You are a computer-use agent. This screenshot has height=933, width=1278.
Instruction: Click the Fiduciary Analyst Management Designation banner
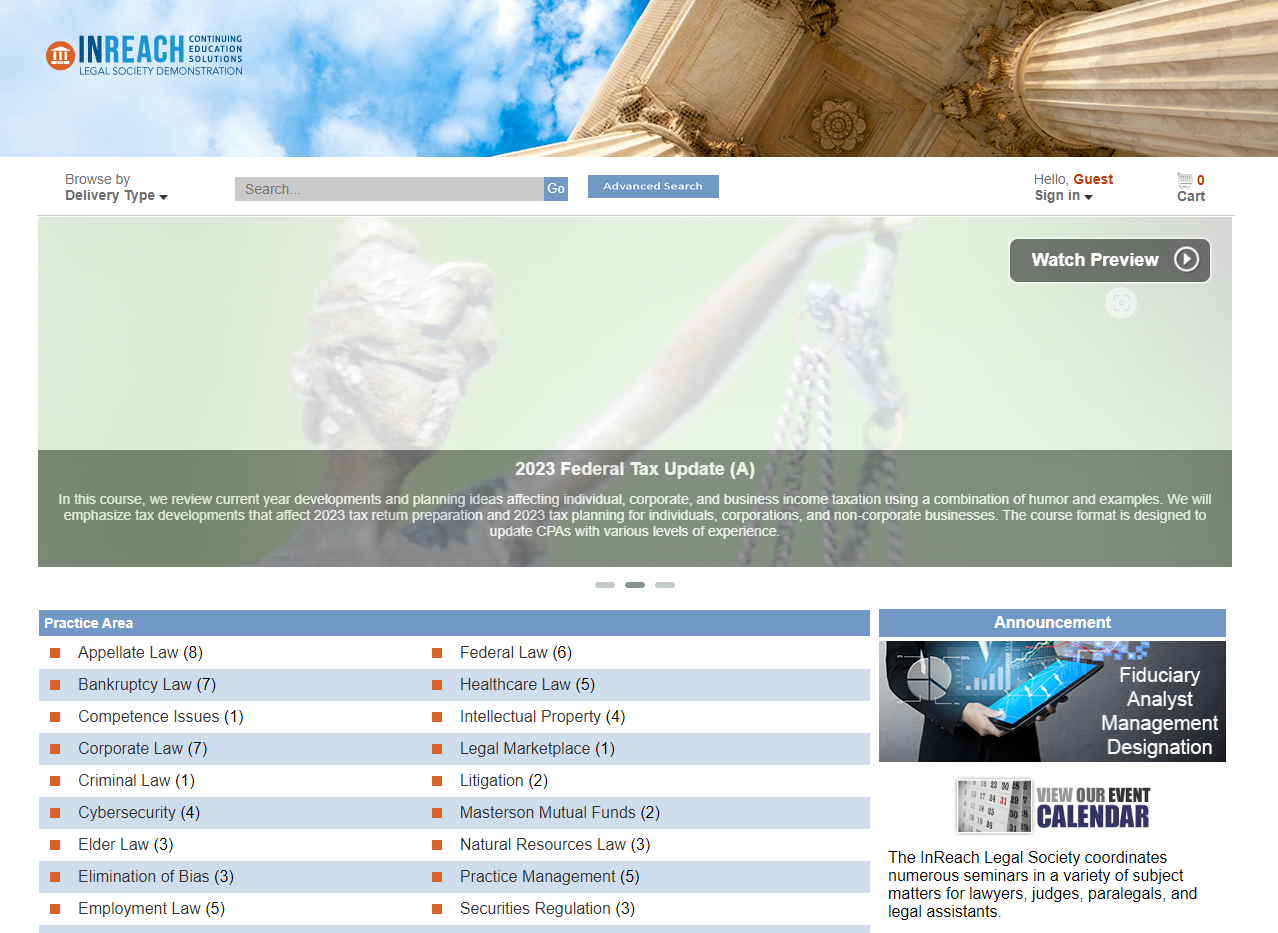pos(1052,701)
